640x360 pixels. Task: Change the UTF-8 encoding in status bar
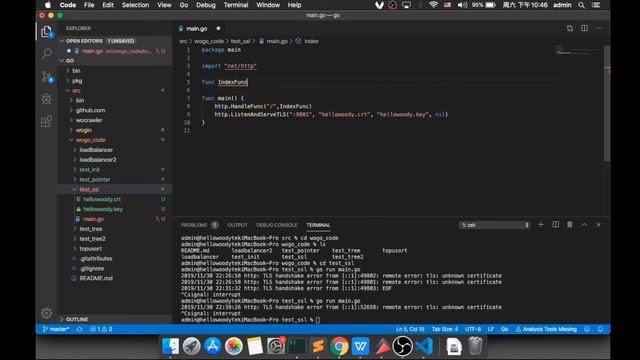[473, 329]
